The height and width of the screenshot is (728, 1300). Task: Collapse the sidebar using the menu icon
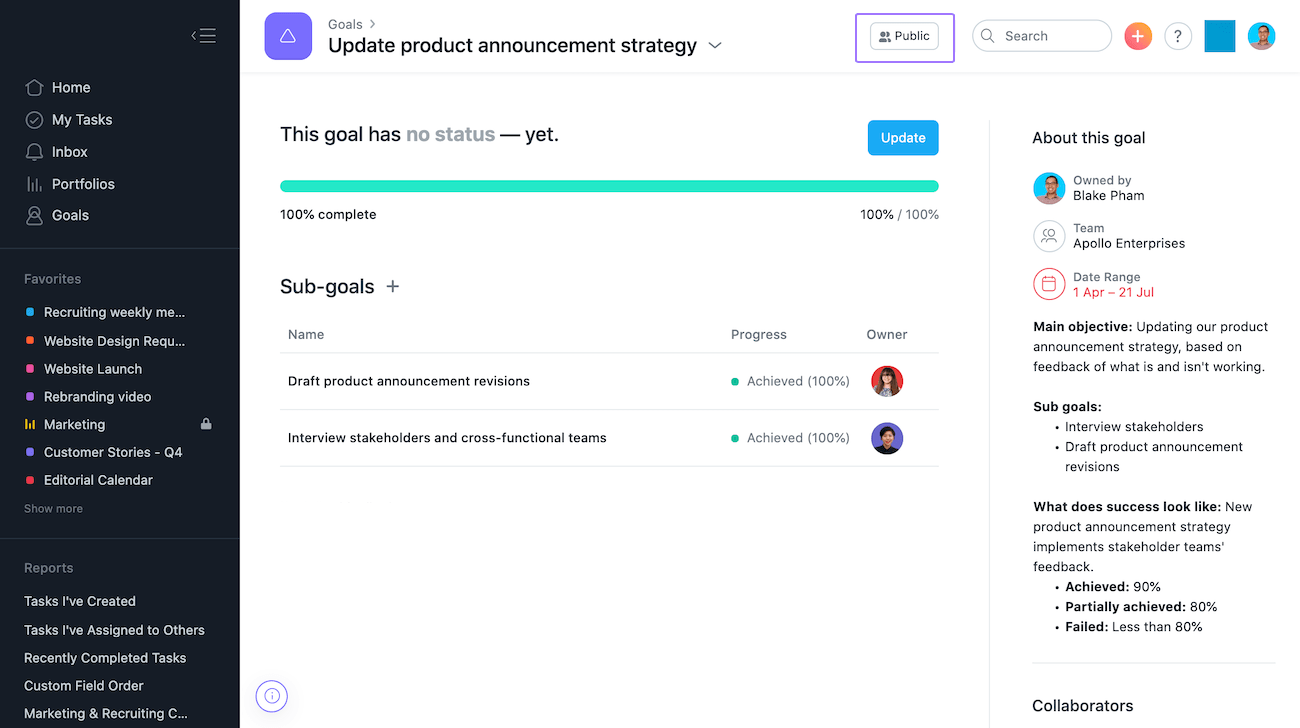(x=204, y=36)
